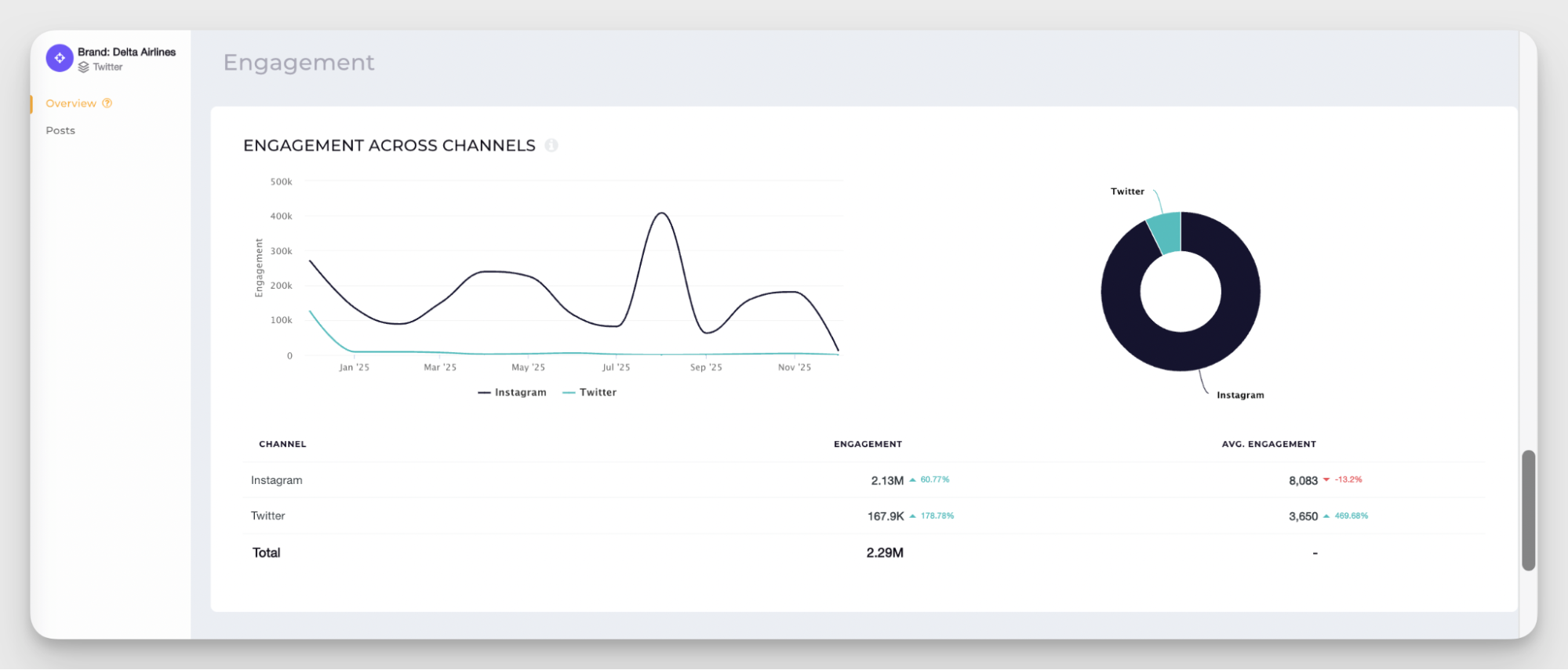1568x670 pixels.
Task: Click the Total row label
Action: pyautogui.click(x=266, y=552)
